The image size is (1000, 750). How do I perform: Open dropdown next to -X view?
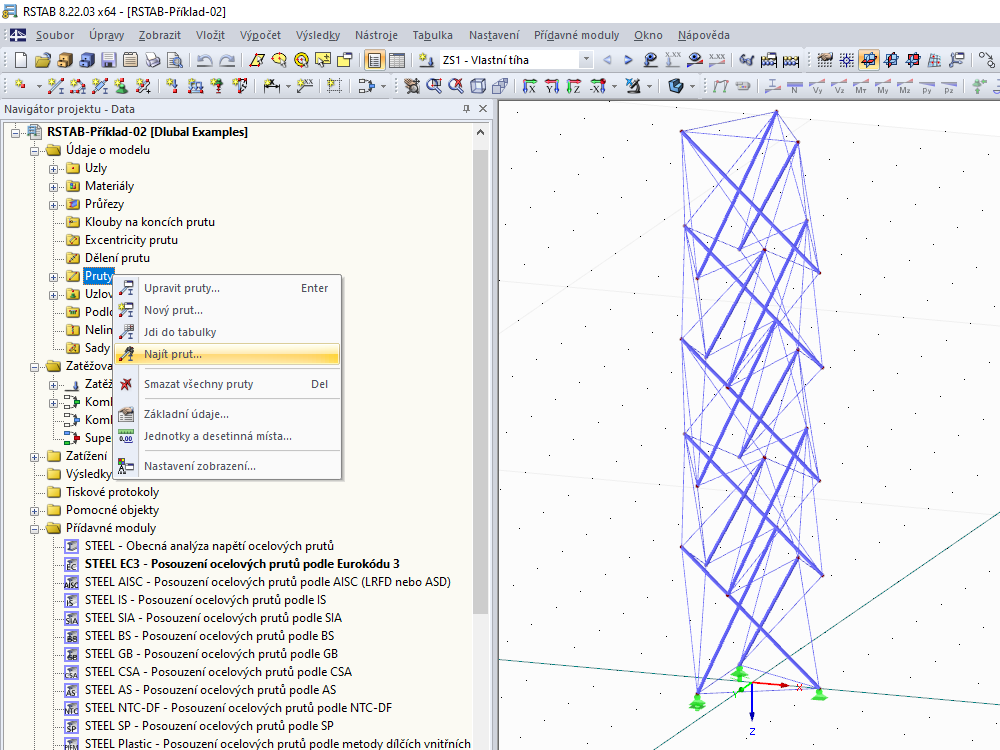coord(615,85)
